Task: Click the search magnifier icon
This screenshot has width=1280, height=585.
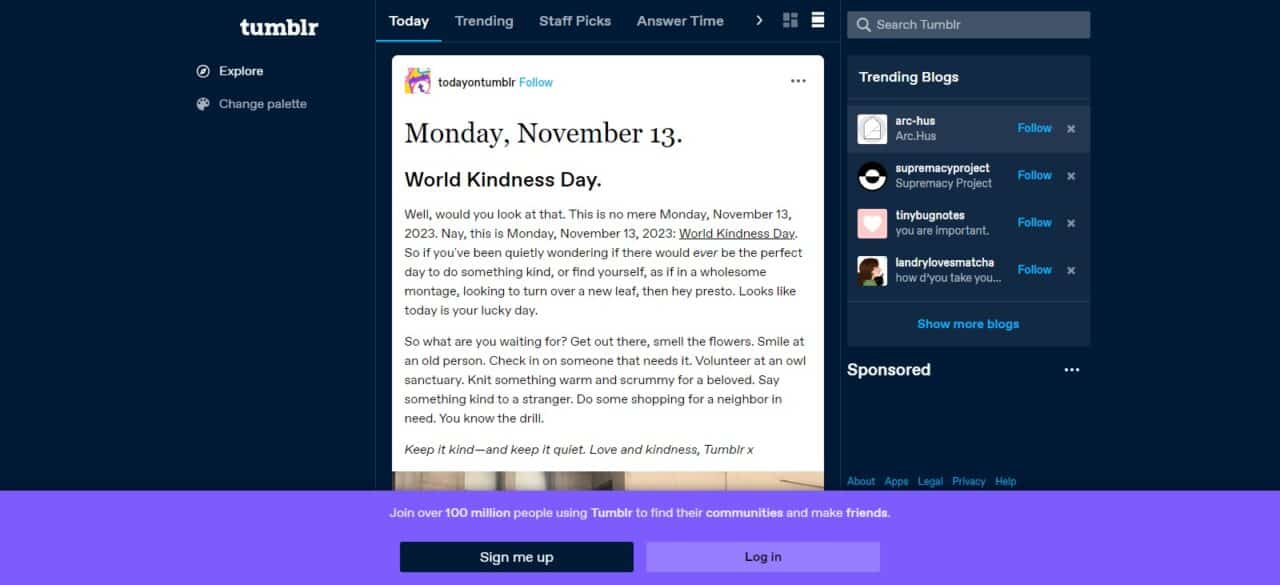Action: point(864,25)
